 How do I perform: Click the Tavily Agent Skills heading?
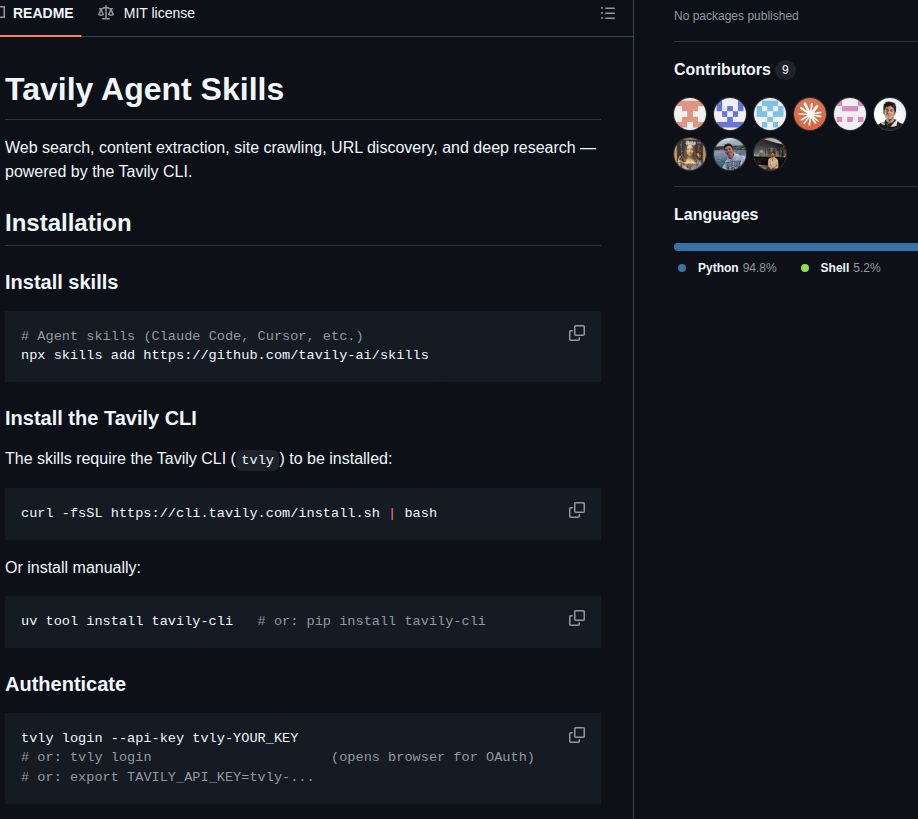[145, 90]
